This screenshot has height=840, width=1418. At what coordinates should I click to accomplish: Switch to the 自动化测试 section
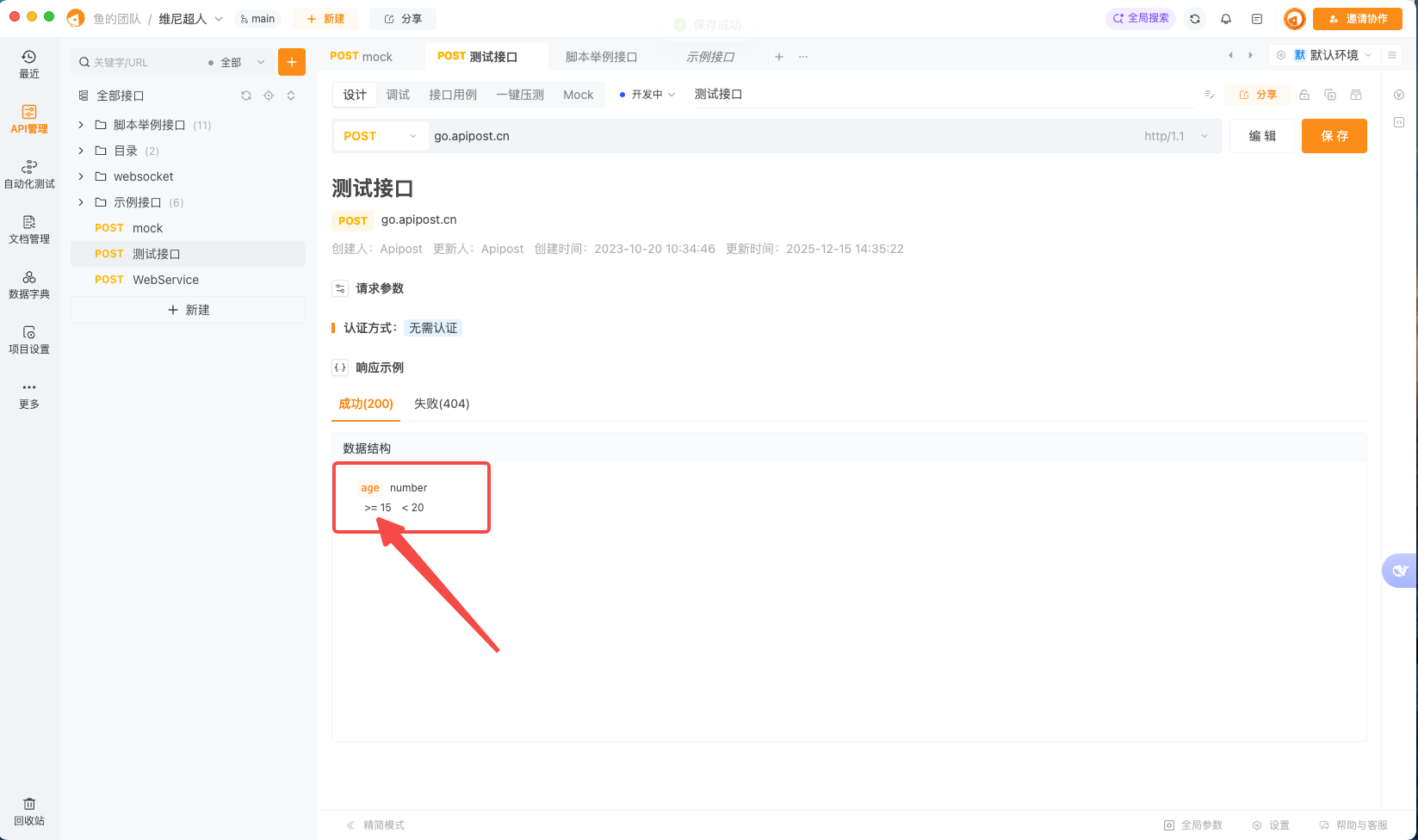coord(28,175)
